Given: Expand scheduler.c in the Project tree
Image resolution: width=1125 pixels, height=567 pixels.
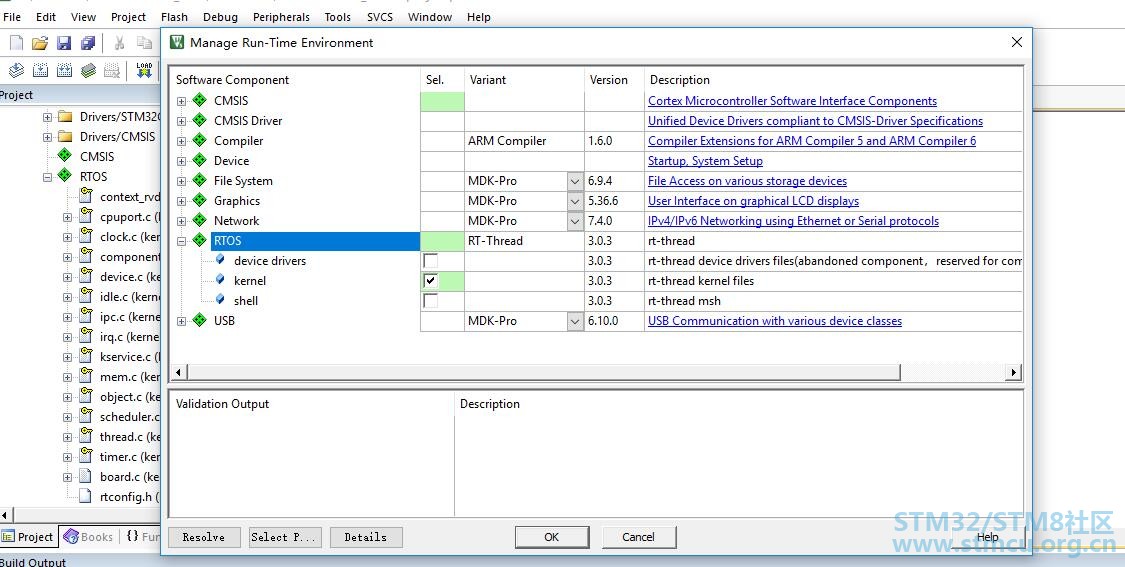Looking at the screenshot, I should [67, 417].
